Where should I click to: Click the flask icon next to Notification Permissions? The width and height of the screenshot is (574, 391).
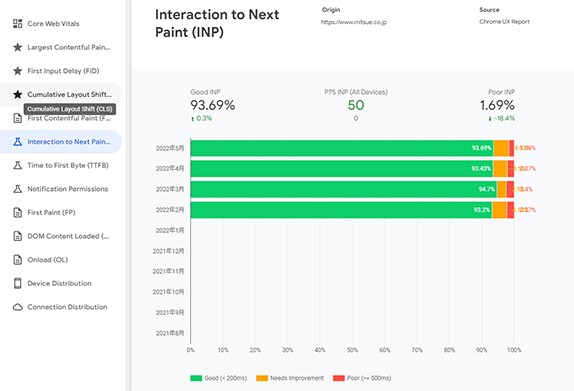tap(18, 189)
